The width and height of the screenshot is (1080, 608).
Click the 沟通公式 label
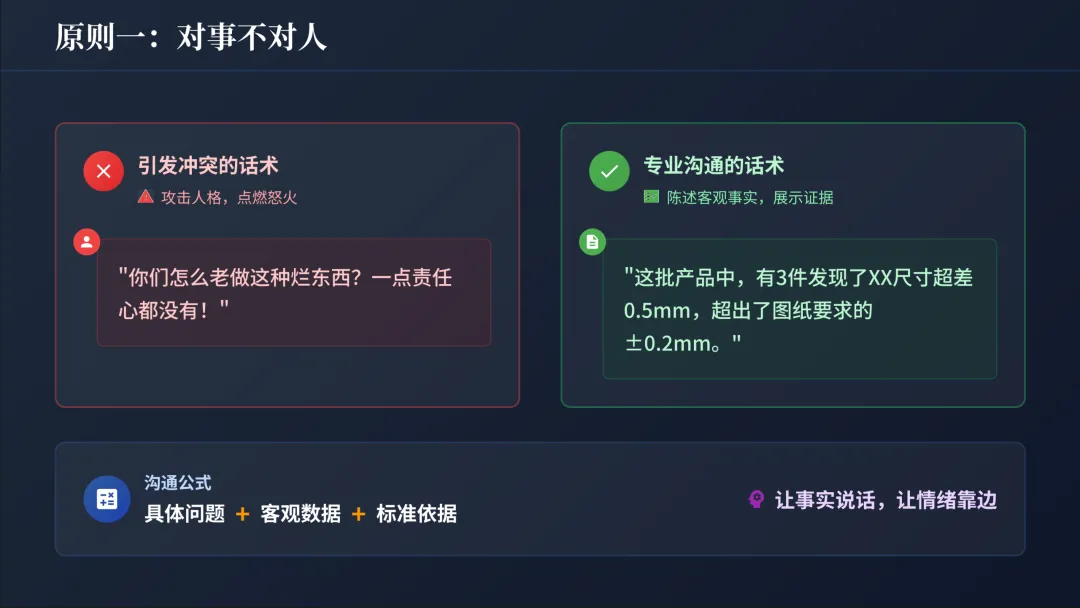click(x=178, y=483)
